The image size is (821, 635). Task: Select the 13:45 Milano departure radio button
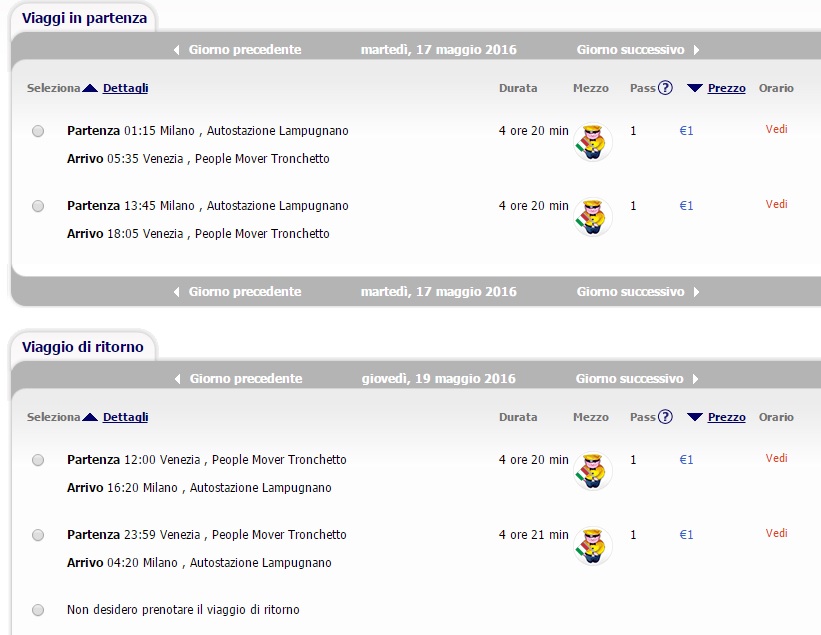click(38, 206)
